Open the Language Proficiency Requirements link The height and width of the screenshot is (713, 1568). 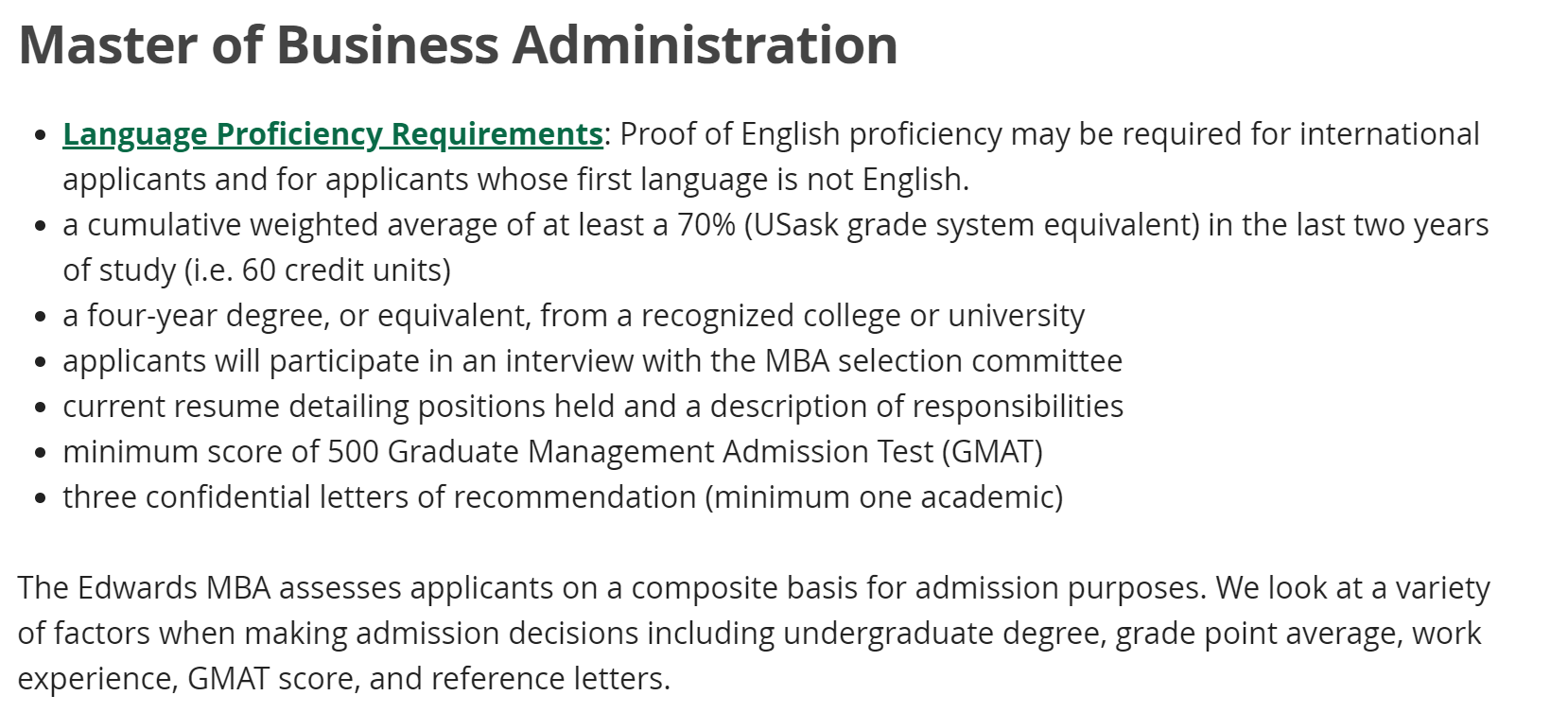332,134
